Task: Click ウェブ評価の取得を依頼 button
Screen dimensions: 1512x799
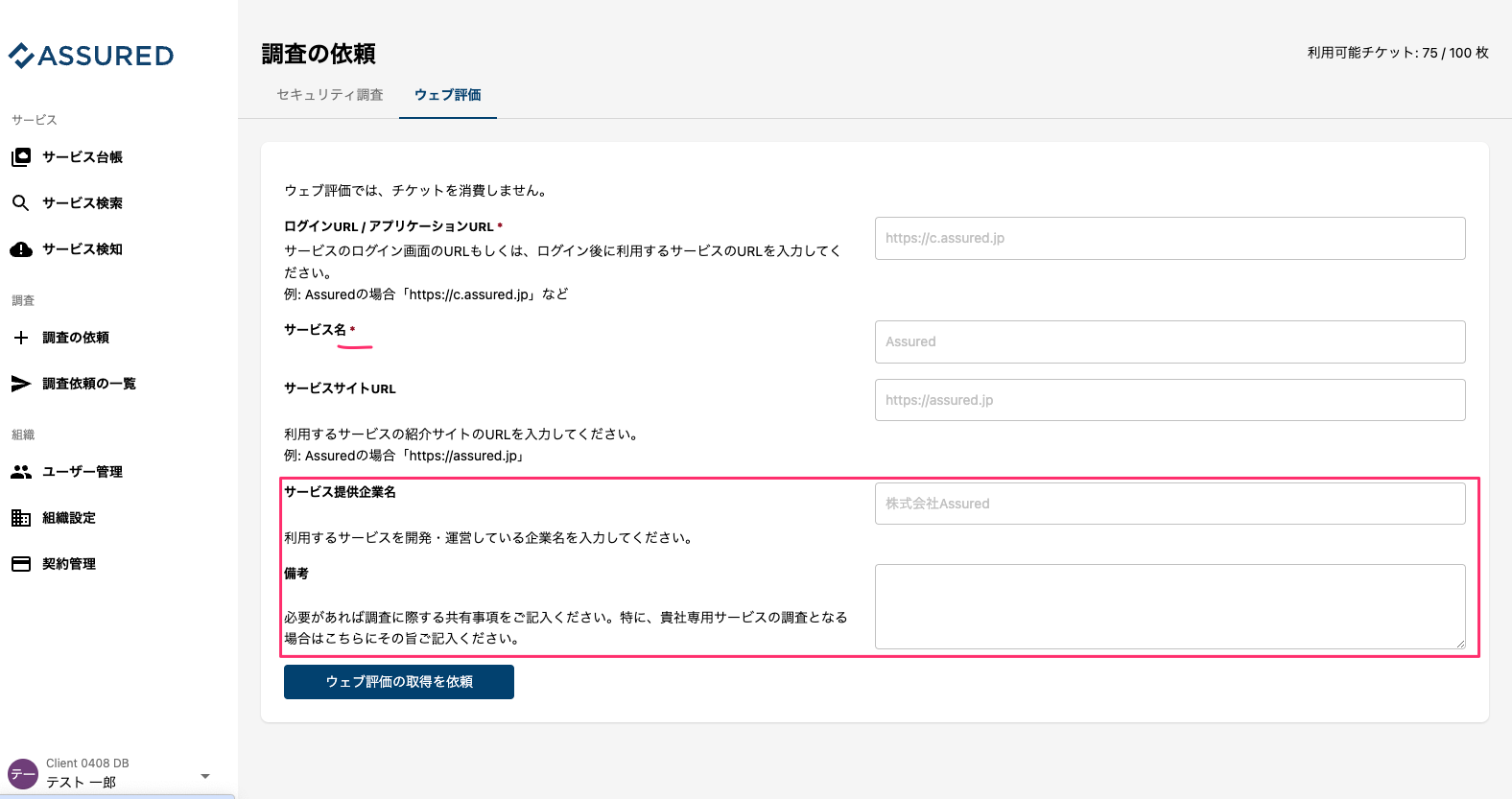Action: tap(399, 682)
